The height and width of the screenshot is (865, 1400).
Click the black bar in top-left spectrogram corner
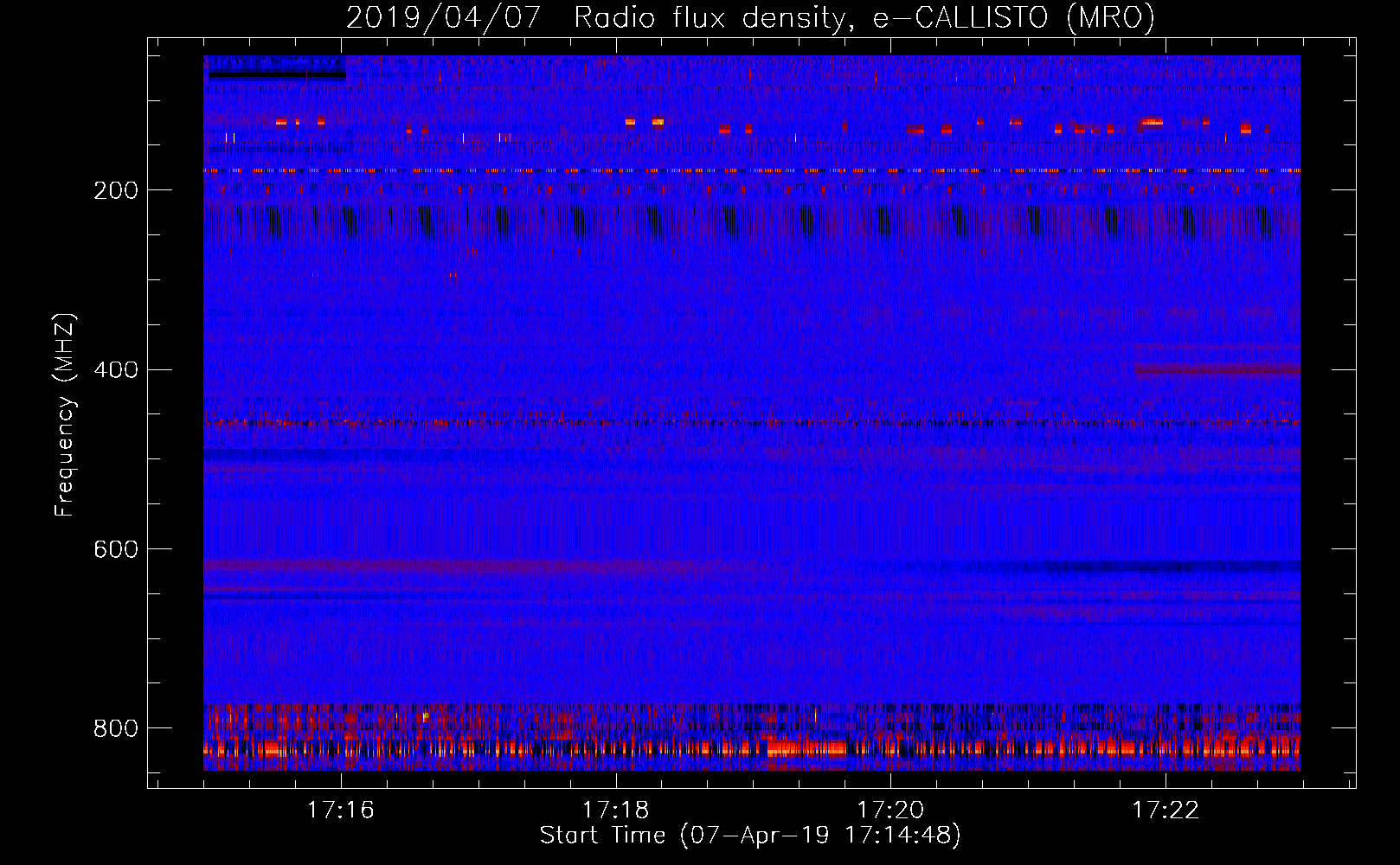277,75
